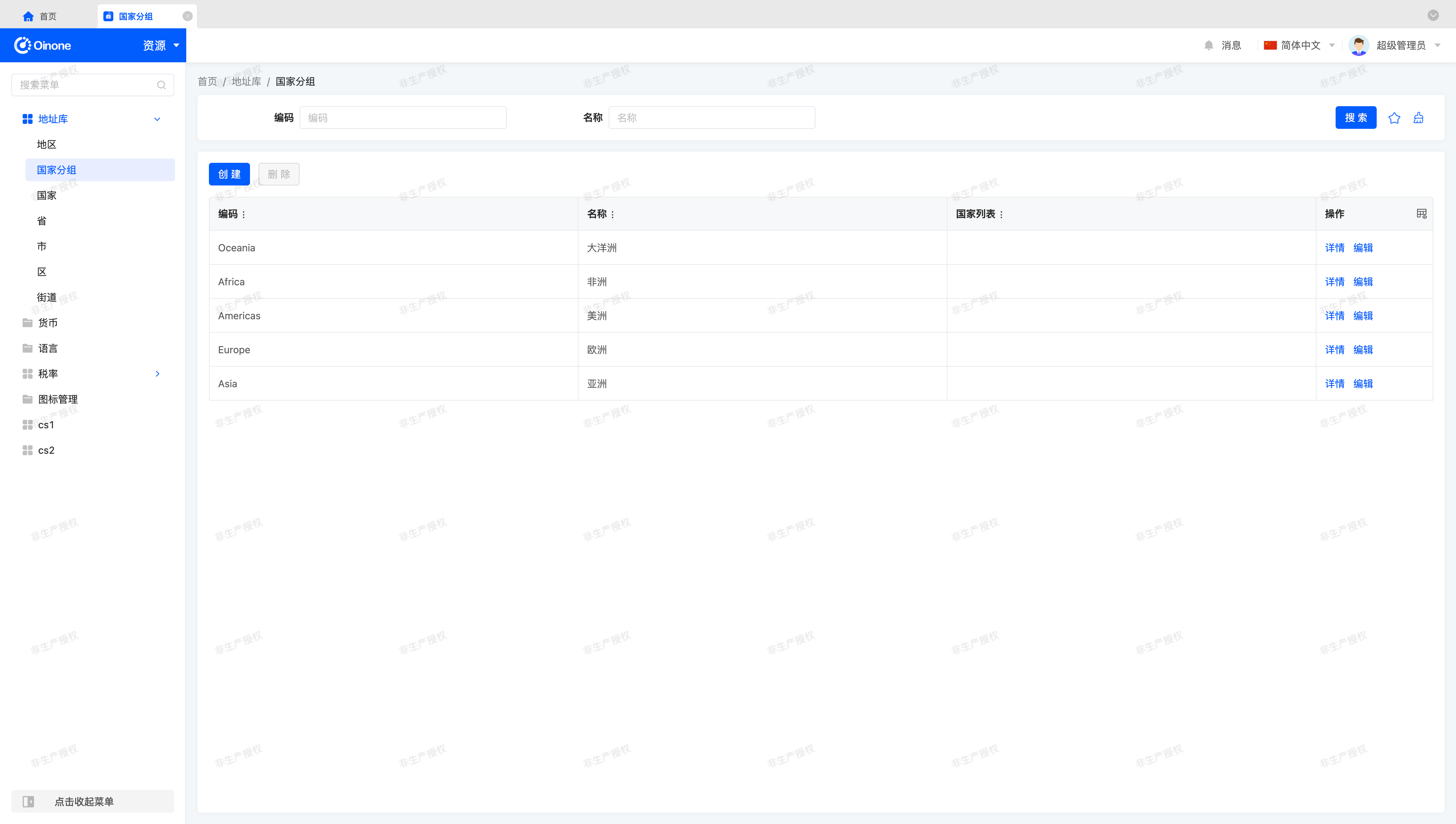Open the 货币 menu item
The width and height of the screenshot is (1456, 824).
(47, 322)
